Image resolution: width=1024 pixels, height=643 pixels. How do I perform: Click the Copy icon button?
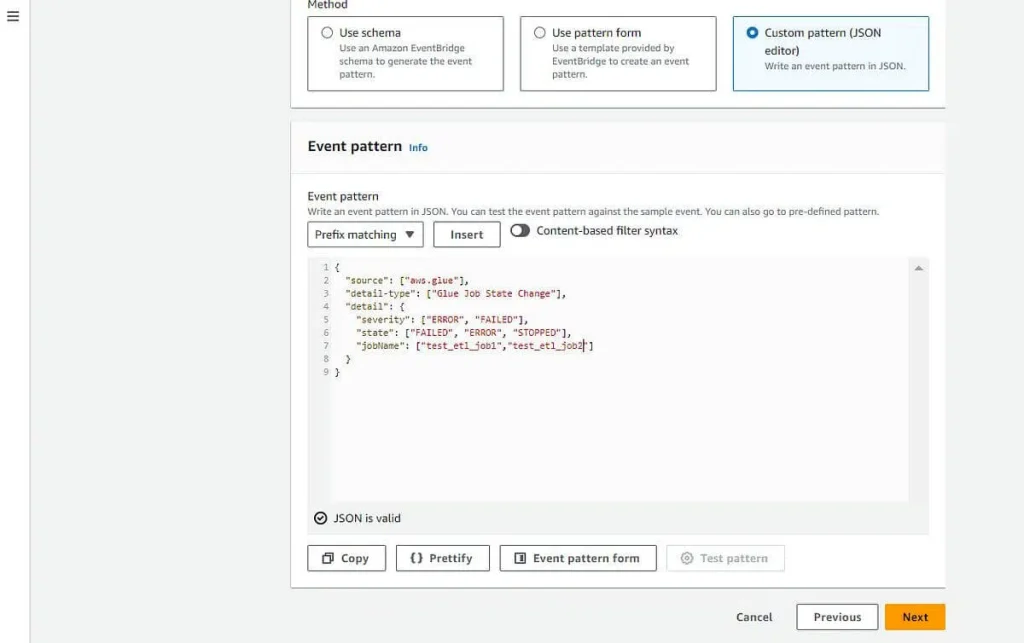328,558
